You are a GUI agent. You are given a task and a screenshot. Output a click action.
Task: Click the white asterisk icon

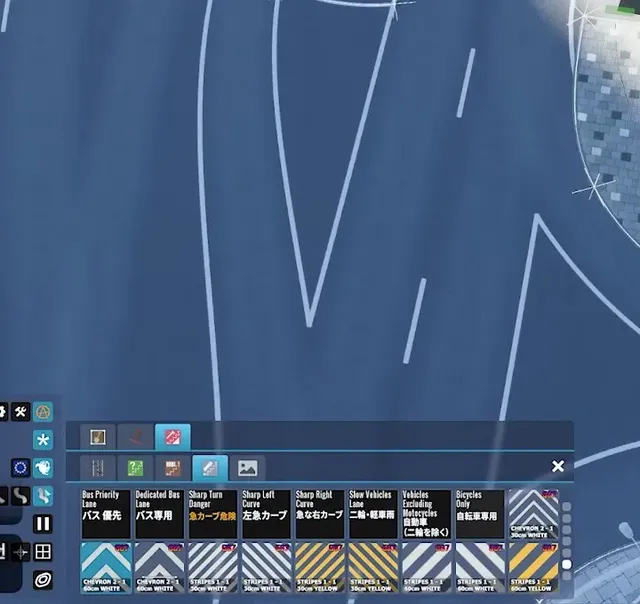point(43,440)
